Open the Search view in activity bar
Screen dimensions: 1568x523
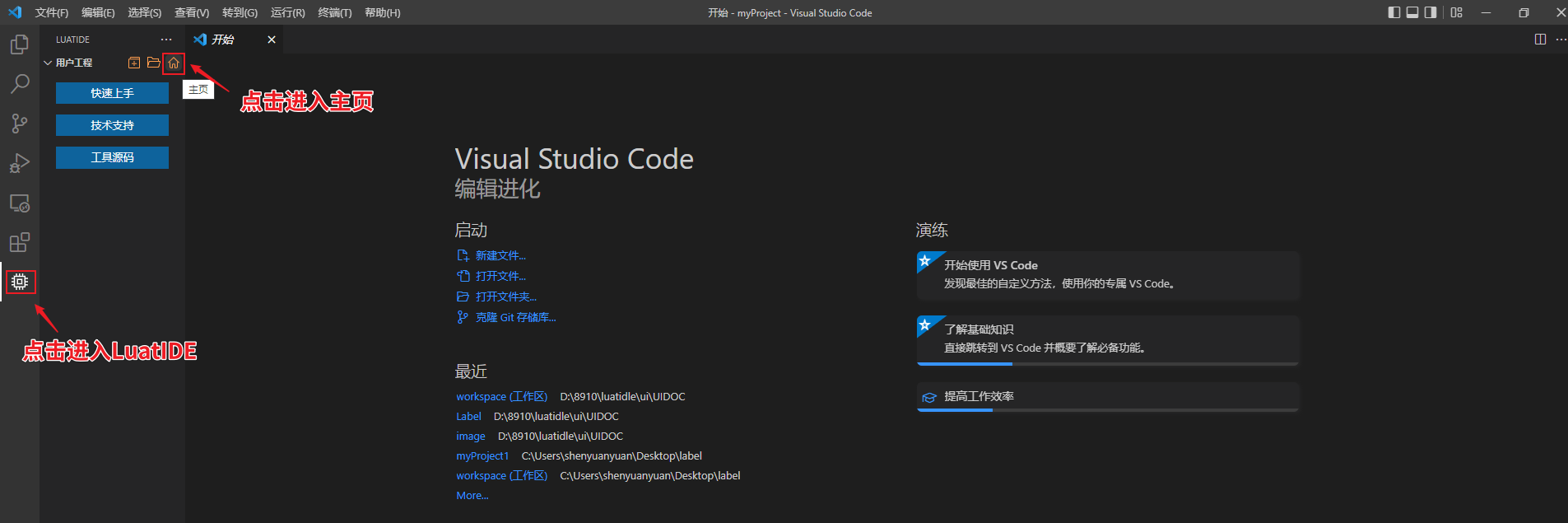click(19, 84)
